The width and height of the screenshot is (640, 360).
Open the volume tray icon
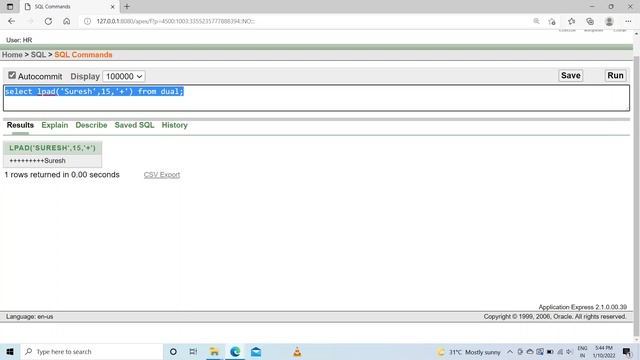[x=569, y=352]
